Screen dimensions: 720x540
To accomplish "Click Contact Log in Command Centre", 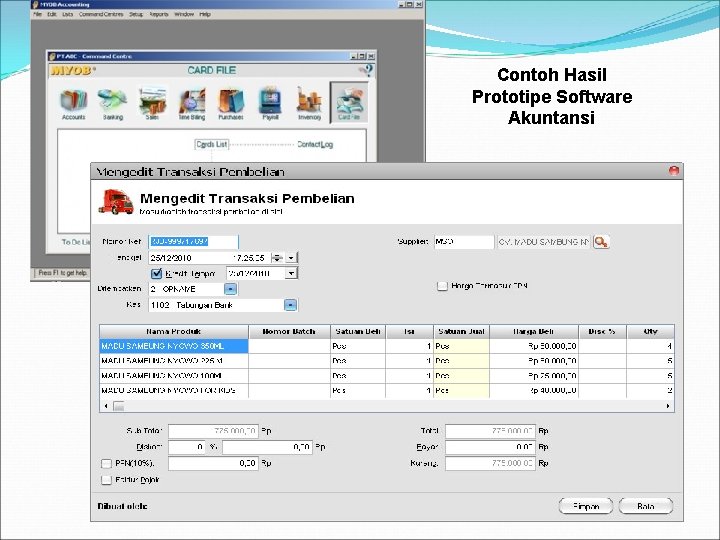I will [315, 144].
